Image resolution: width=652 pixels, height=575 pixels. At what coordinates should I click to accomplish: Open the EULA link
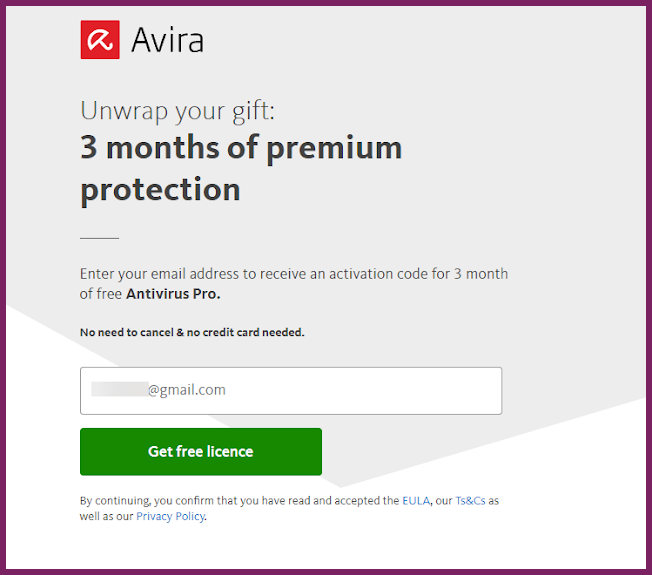click(415, 501)
